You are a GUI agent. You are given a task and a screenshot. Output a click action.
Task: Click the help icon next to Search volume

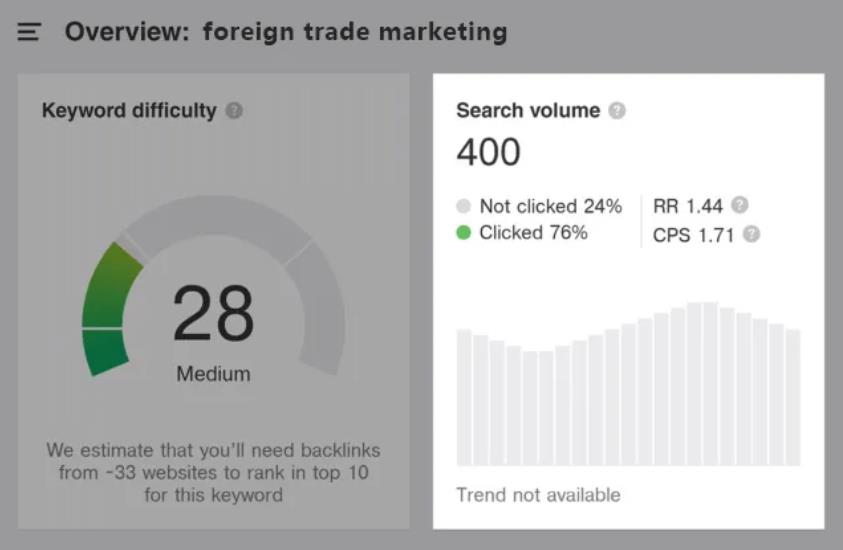[617, 110]
